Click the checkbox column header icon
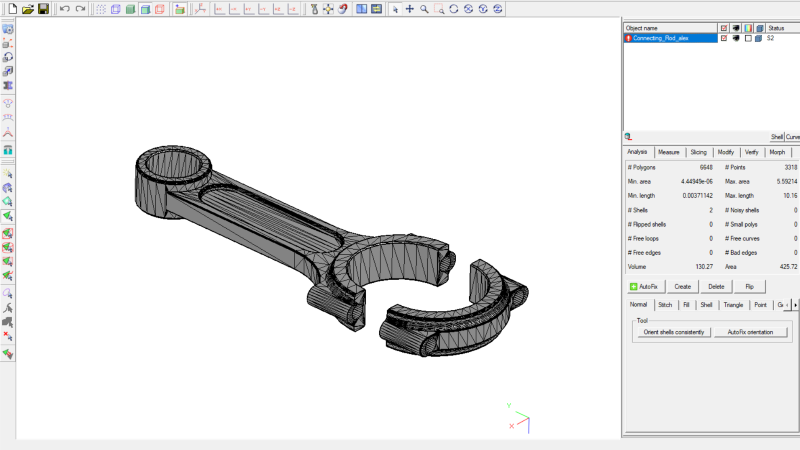800x450 pixels. pos(723,27)
